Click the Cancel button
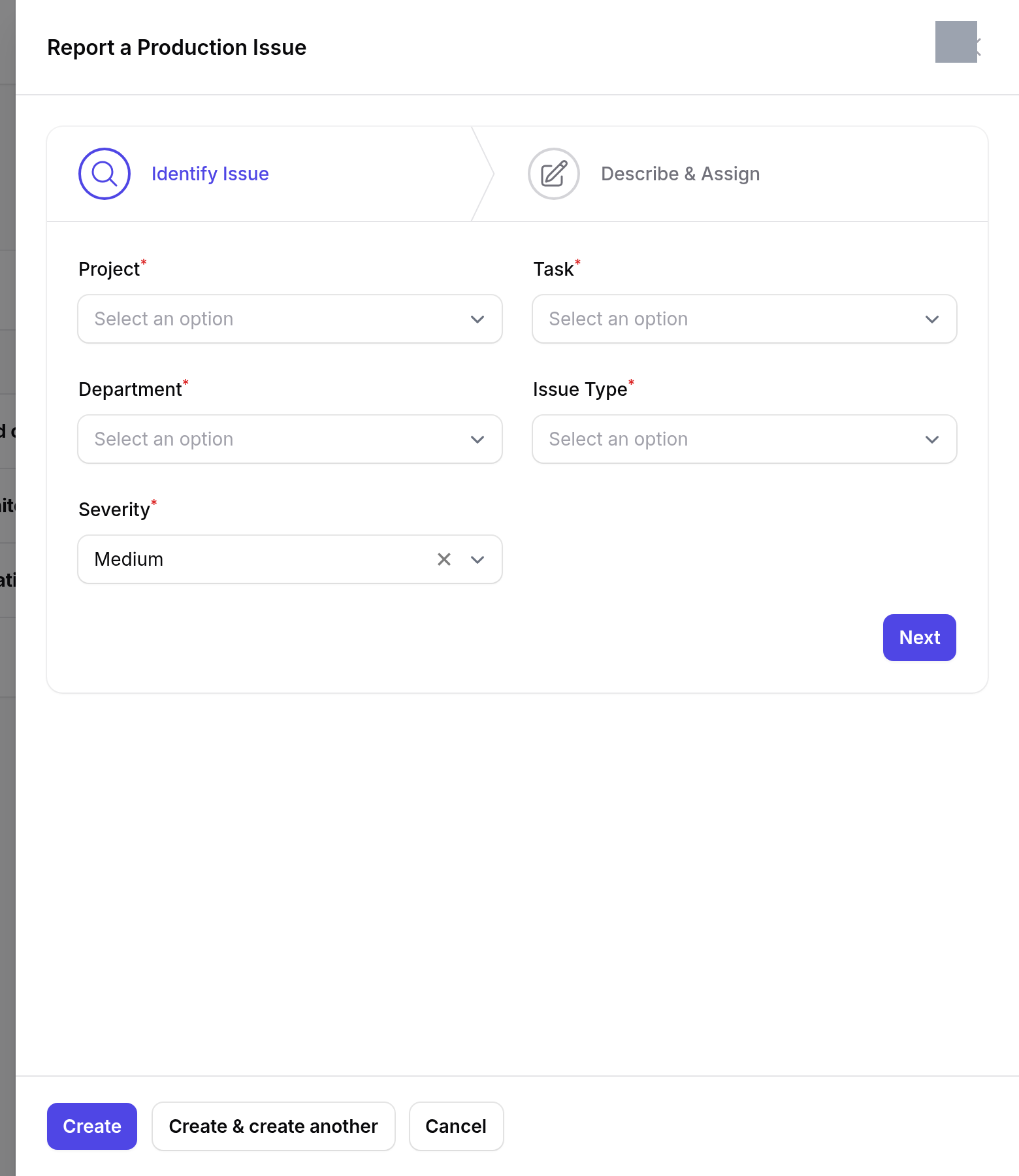Viewport: 1019px width, 1176px height. pos(456,1126)
